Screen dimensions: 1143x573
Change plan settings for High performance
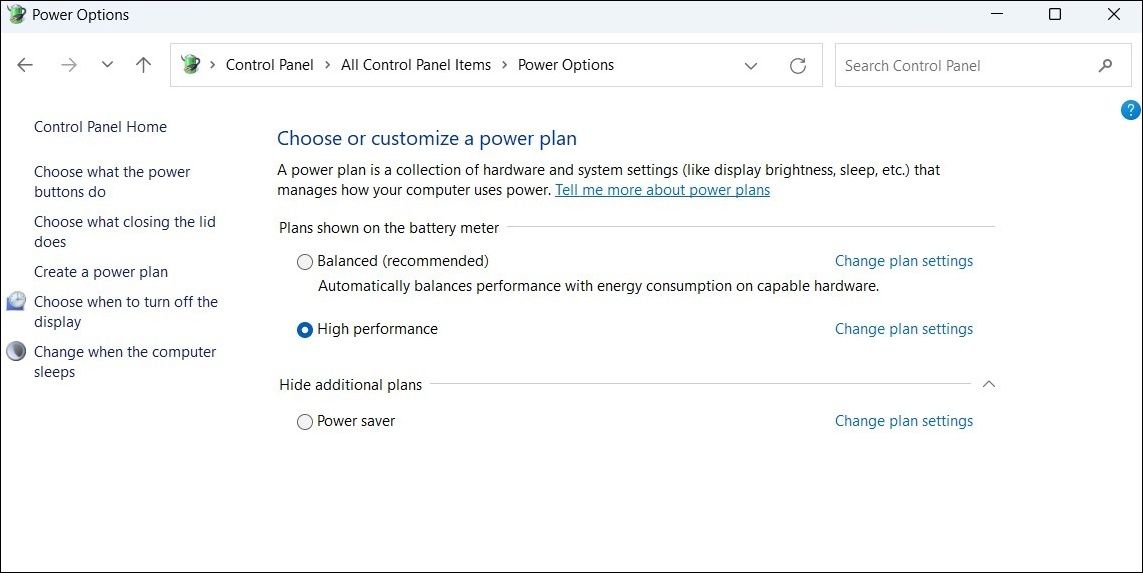pyautogui.click(x=903, y=329)
